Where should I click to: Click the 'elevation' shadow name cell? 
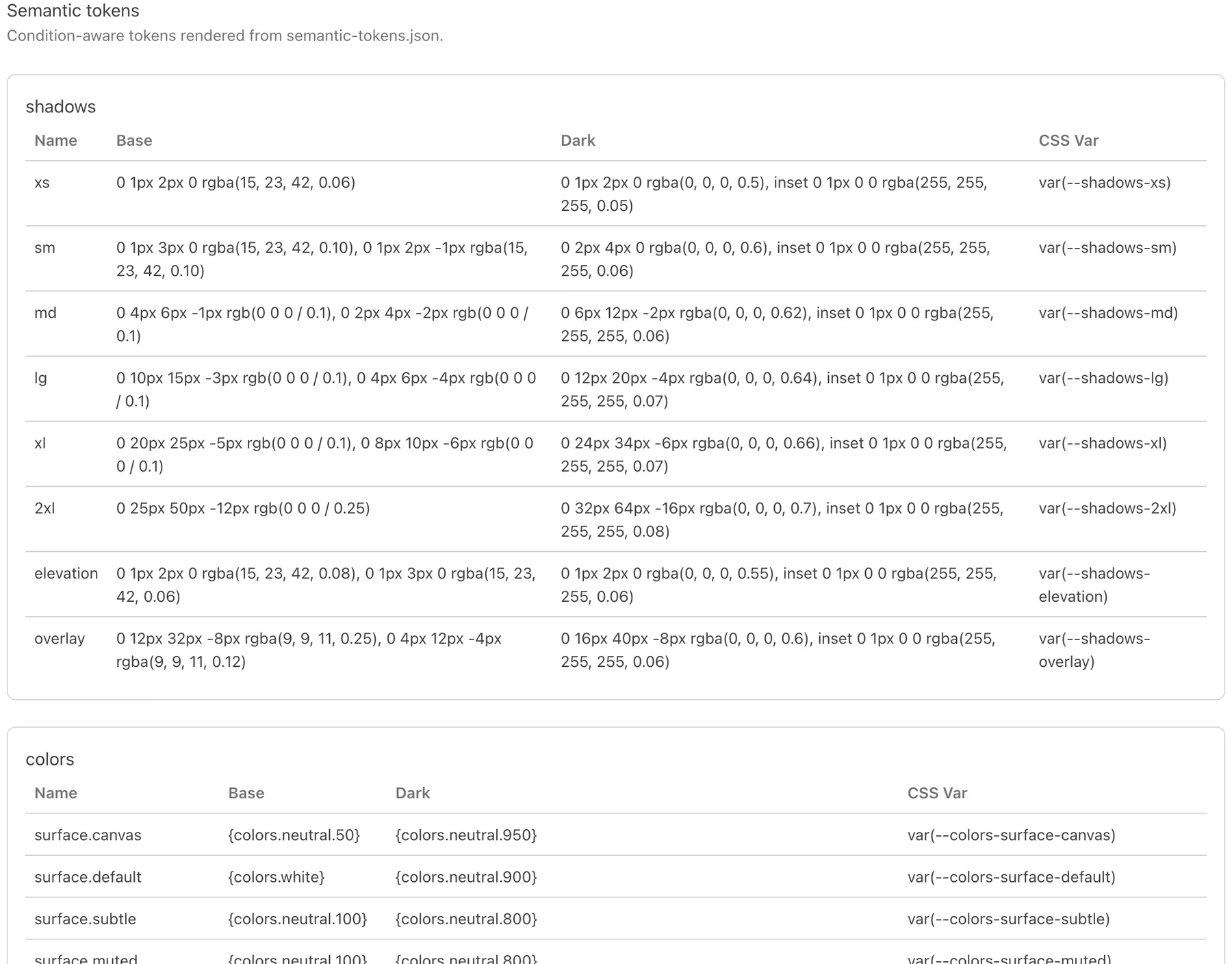pos(66,573)
